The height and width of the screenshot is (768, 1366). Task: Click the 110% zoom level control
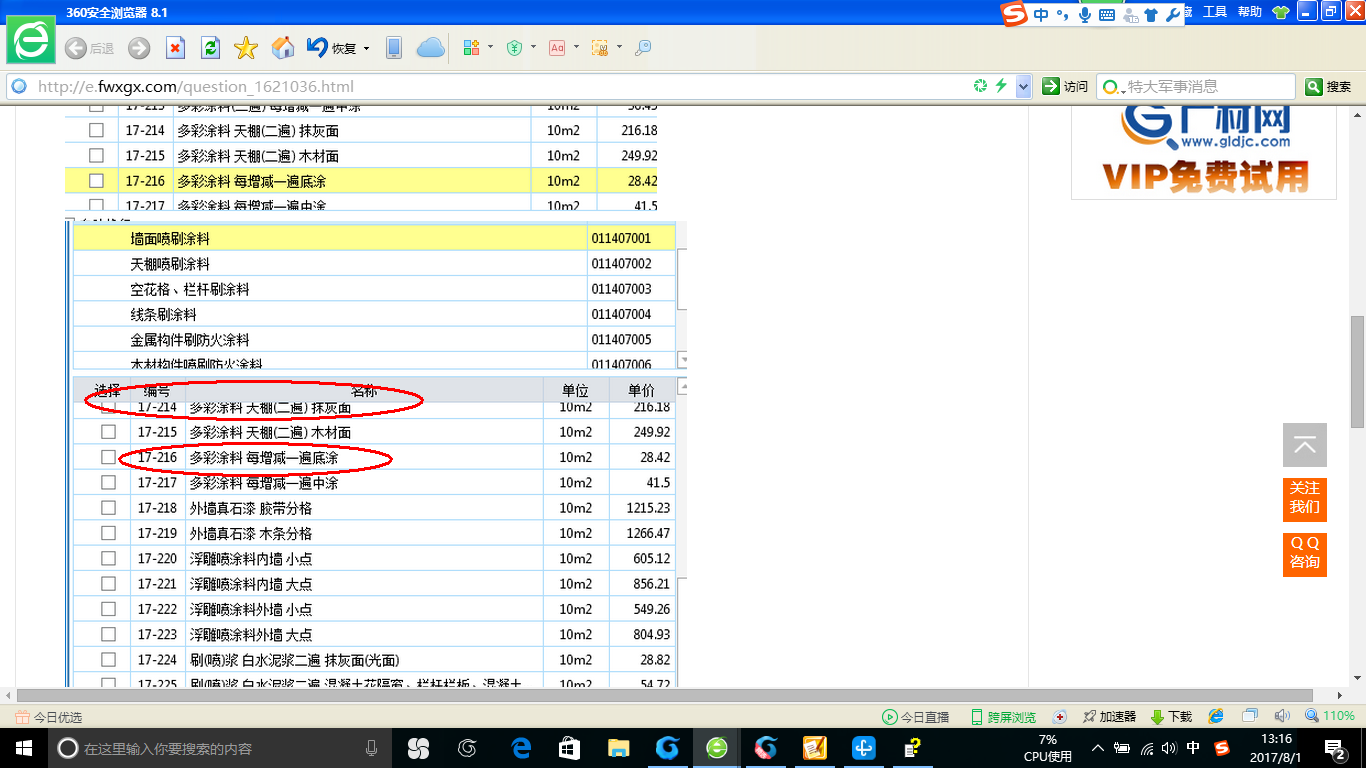pyautogui.click(x=1330, y=716)
